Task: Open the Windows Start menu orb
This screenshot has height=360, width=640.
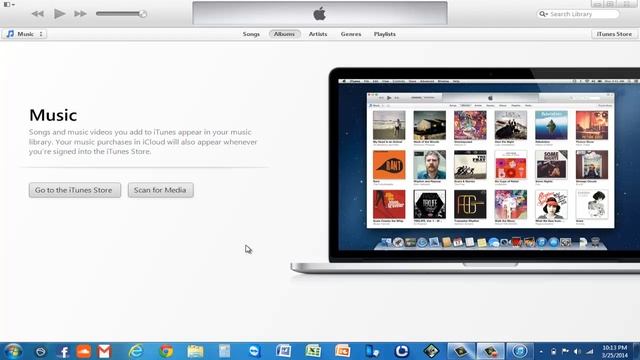Action: pyautogui.click(x=13, y=351)
